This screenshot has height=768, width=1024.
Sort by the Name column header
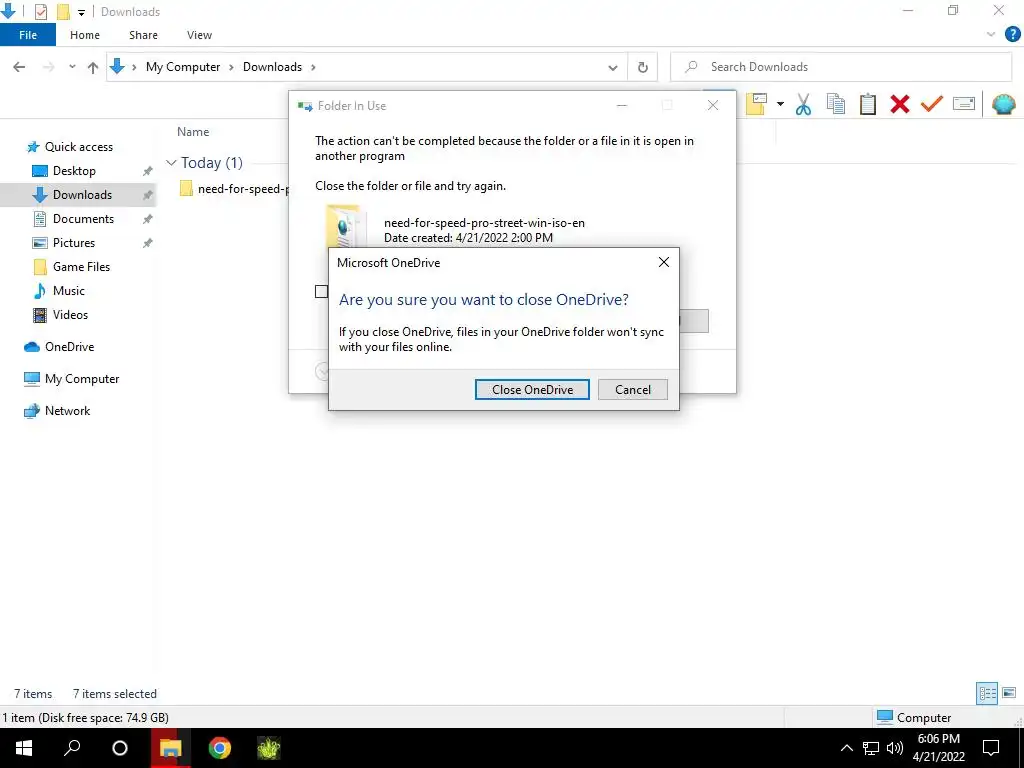point(193,132)
